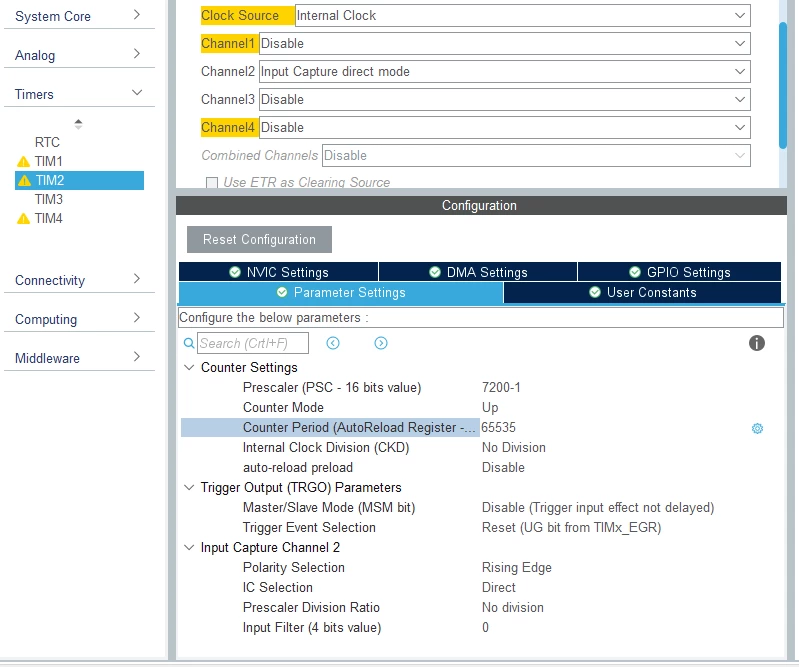799x667 pixels.
Task: Click auto-reload preload value Disable
Action: click(x=503, y=468)
